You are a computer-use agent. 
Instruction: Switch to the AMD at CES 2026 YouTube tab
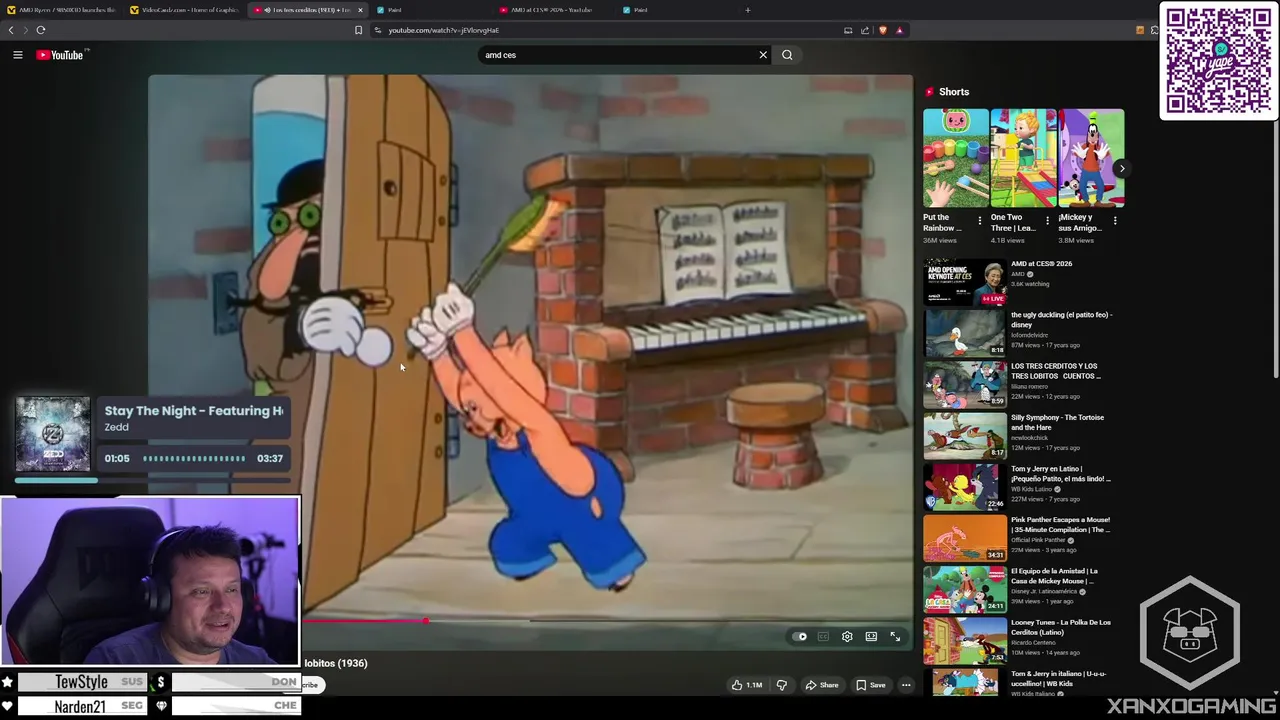coord(552,10)
